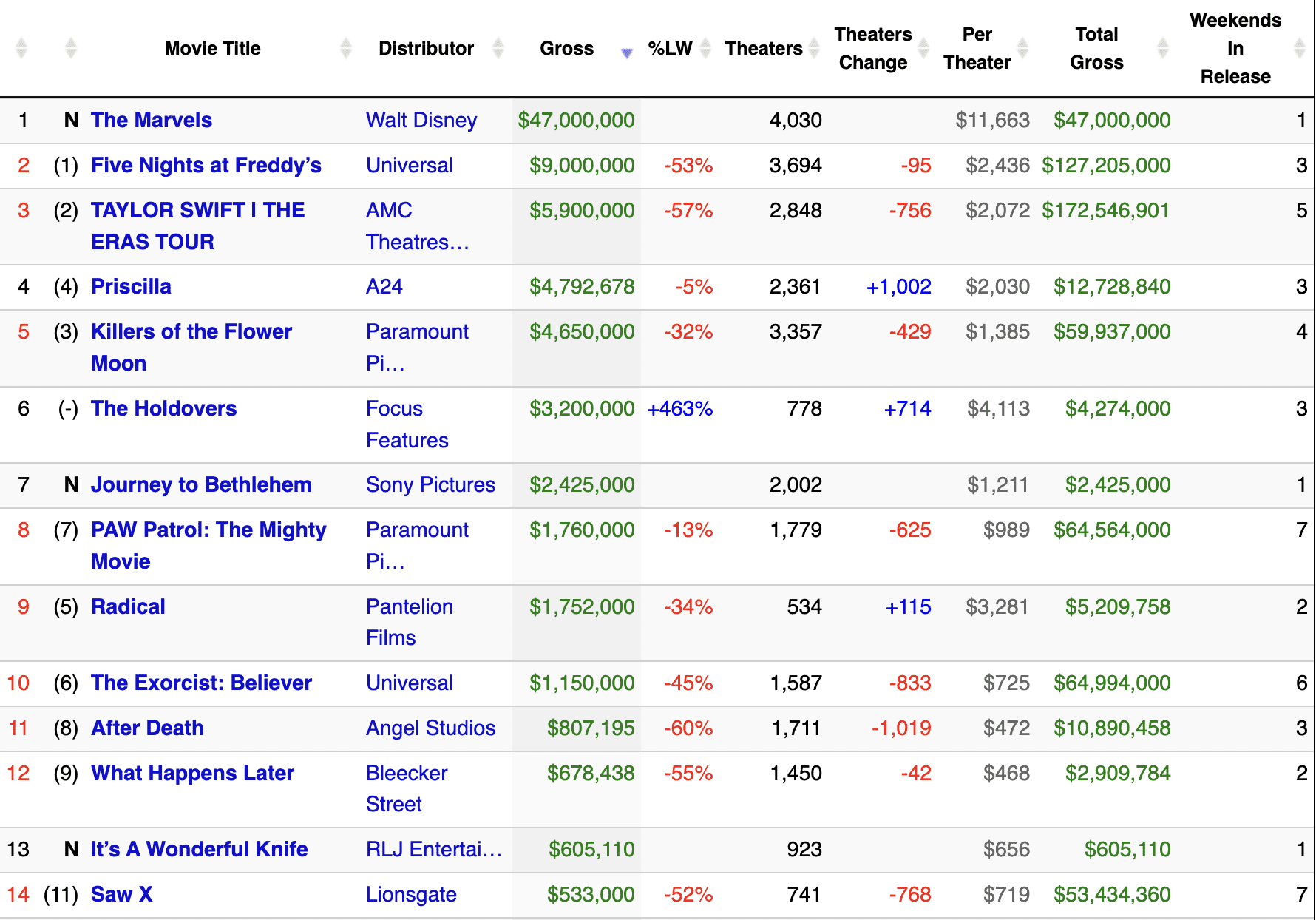Click sort arrows next to %LW

pyautogui.click(x=705, y=48)
